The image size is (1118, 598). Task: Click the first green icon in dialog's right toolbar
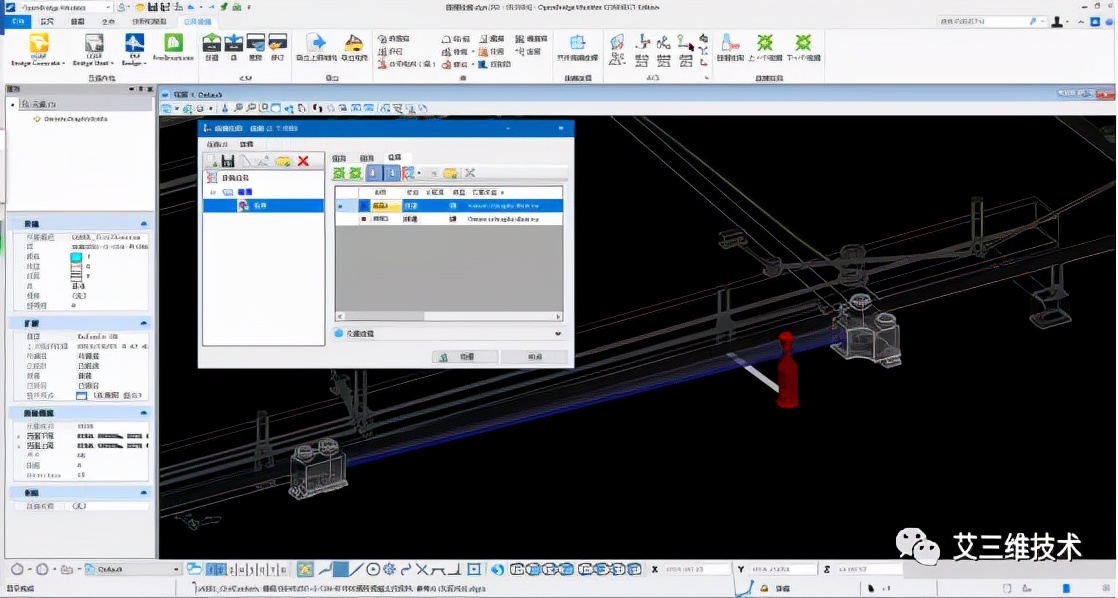(340, 173)
